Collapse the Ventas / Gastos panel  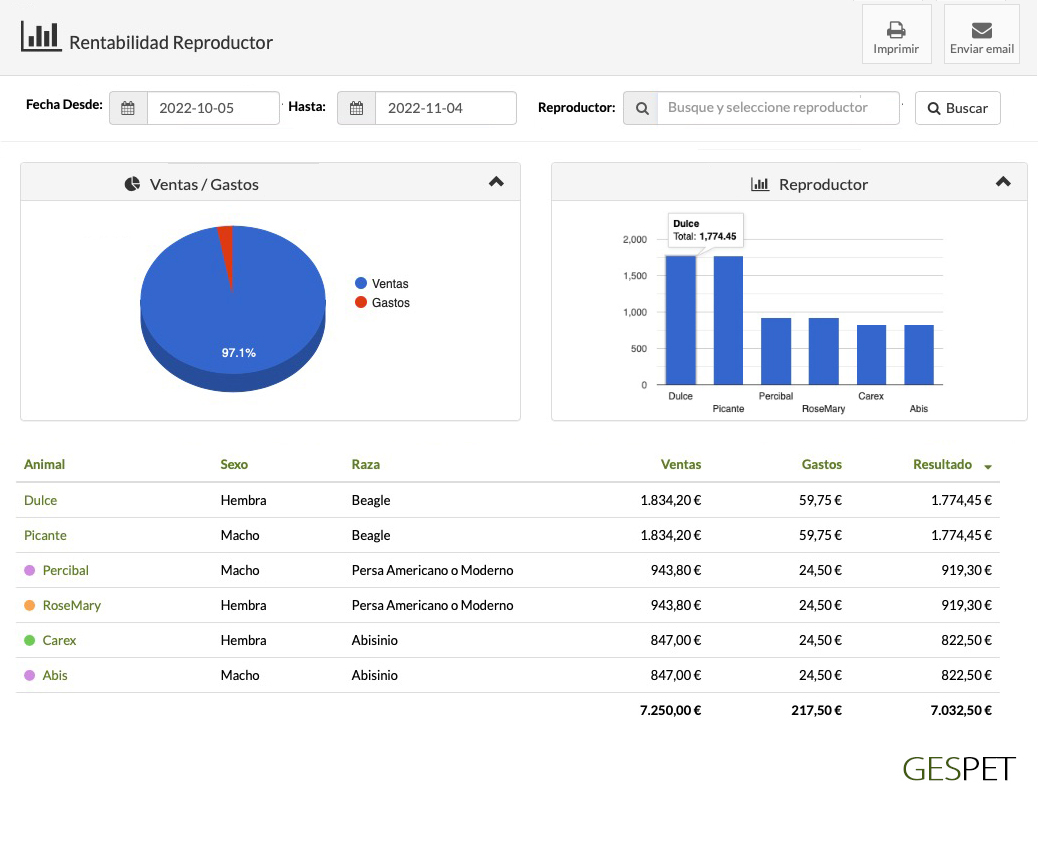point(496,182)
